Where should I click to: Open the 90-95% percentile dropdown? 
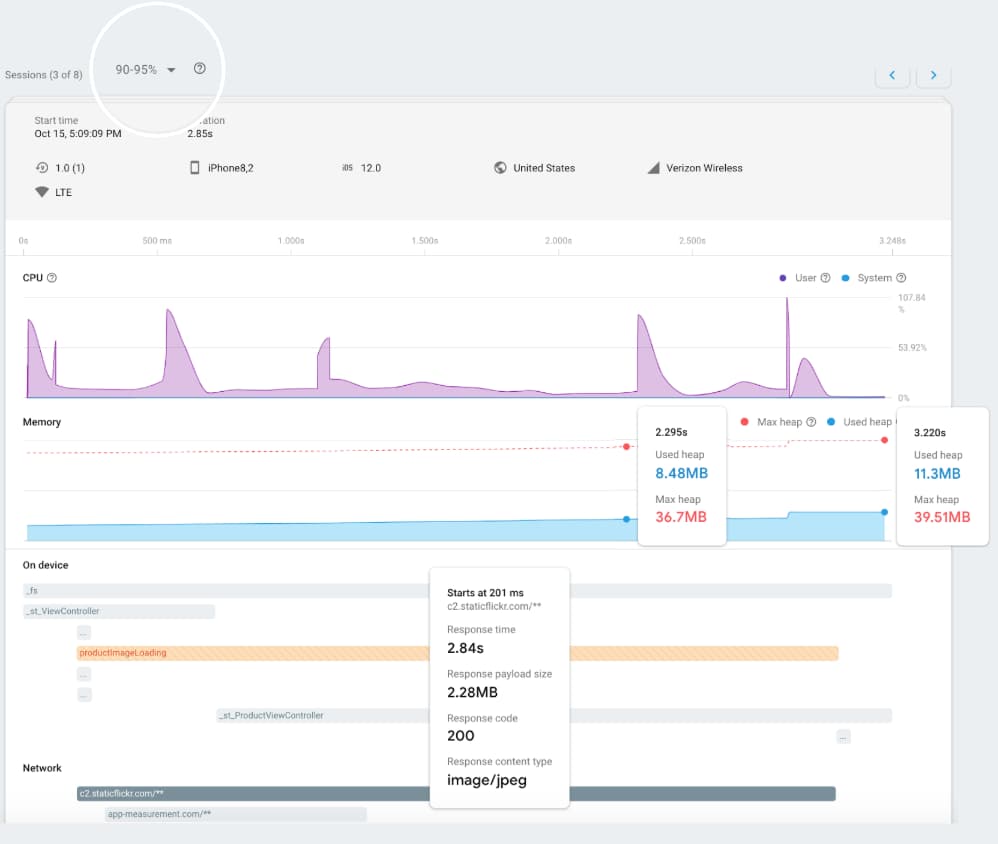point(145,69)
